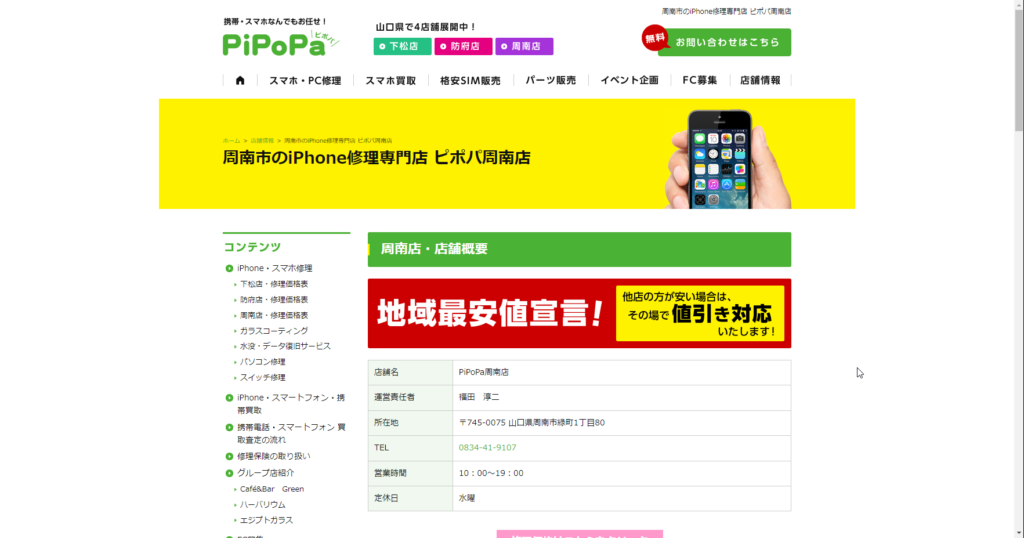
Task: Open 下松店・修理価格表 sidebar link
Action: (x=274, y=284)
